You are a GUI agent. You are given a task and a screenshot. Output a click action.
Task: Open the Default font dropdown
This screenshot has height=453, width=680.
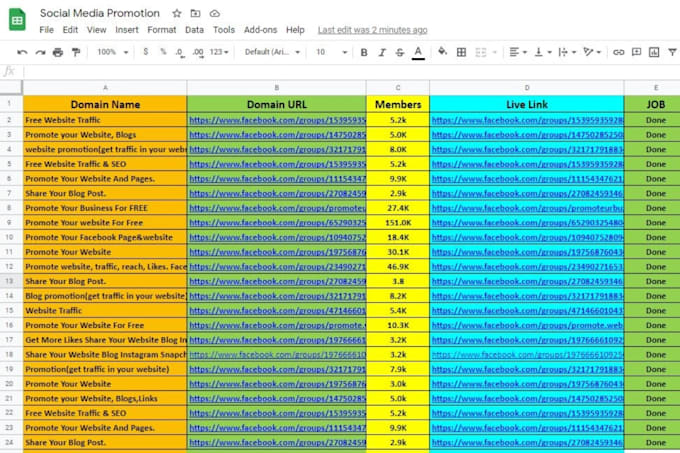tap(272, 52)
